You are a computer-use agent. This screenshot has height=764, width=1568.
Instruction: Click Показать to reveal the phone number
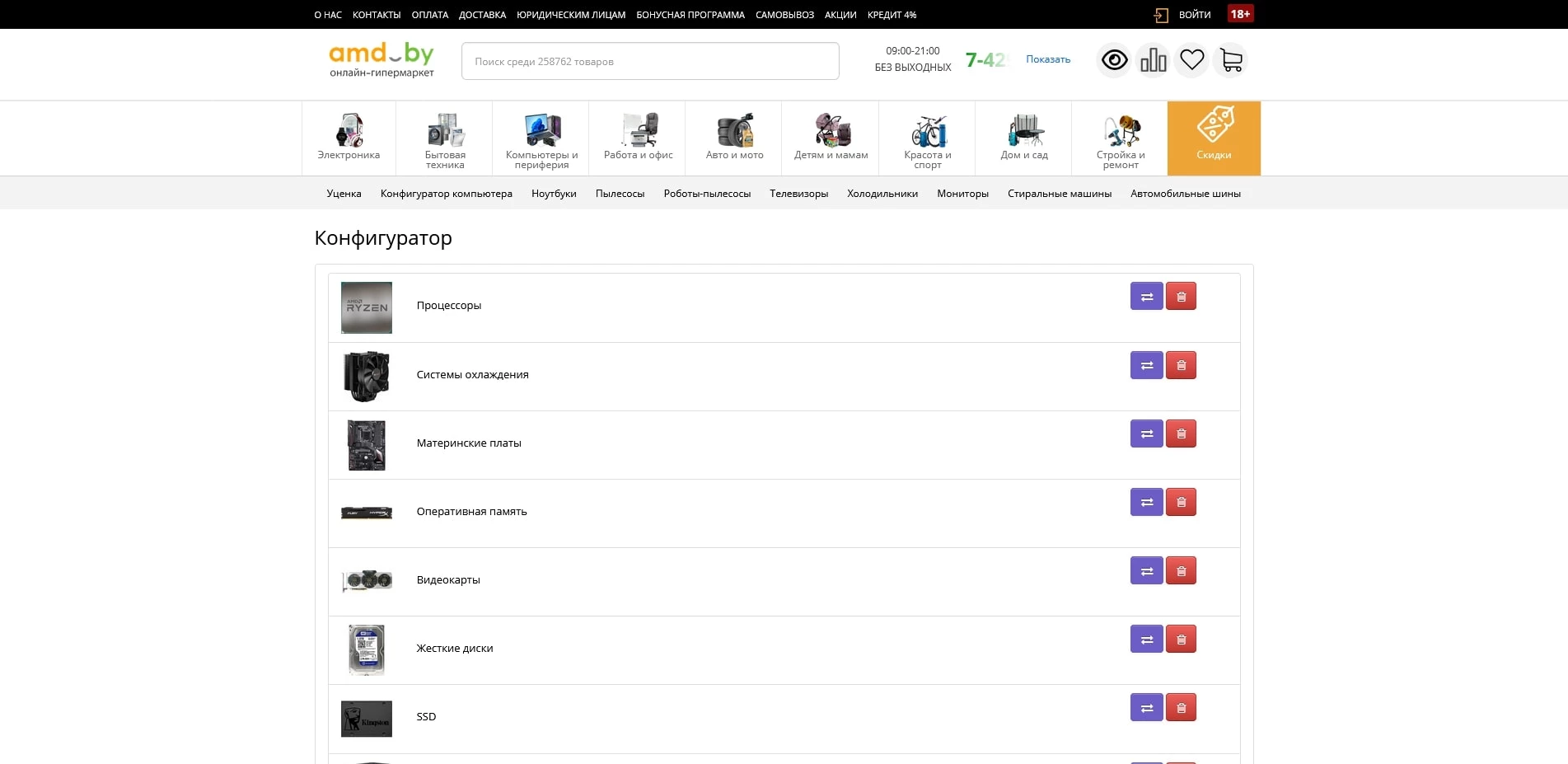(x=1047, y=59)
